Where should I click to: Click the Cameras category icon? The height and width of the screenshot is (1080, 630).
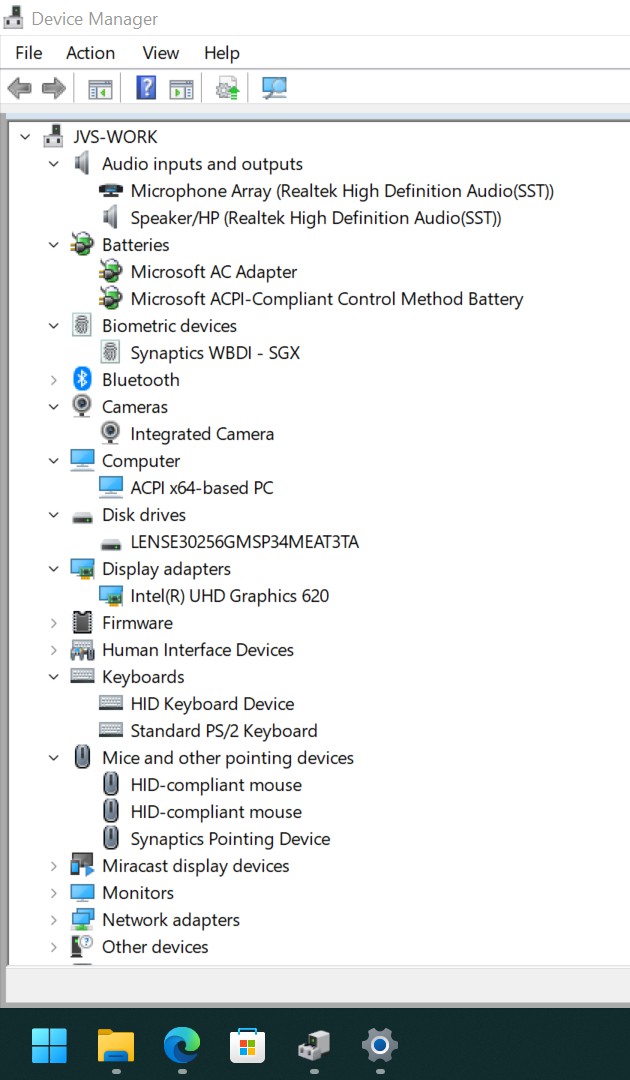[82, 406]
